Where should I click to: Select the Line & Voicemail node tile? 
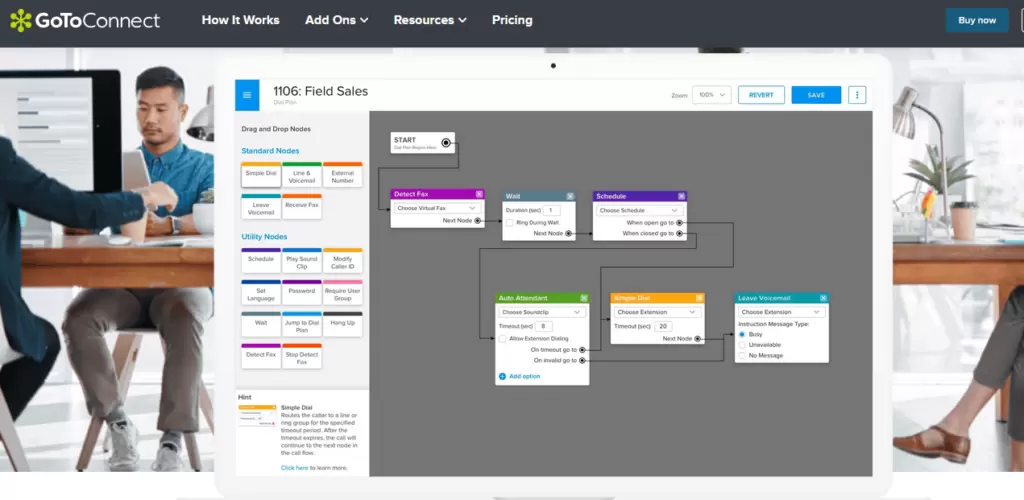pyautogui.click(x=302, y=174)
